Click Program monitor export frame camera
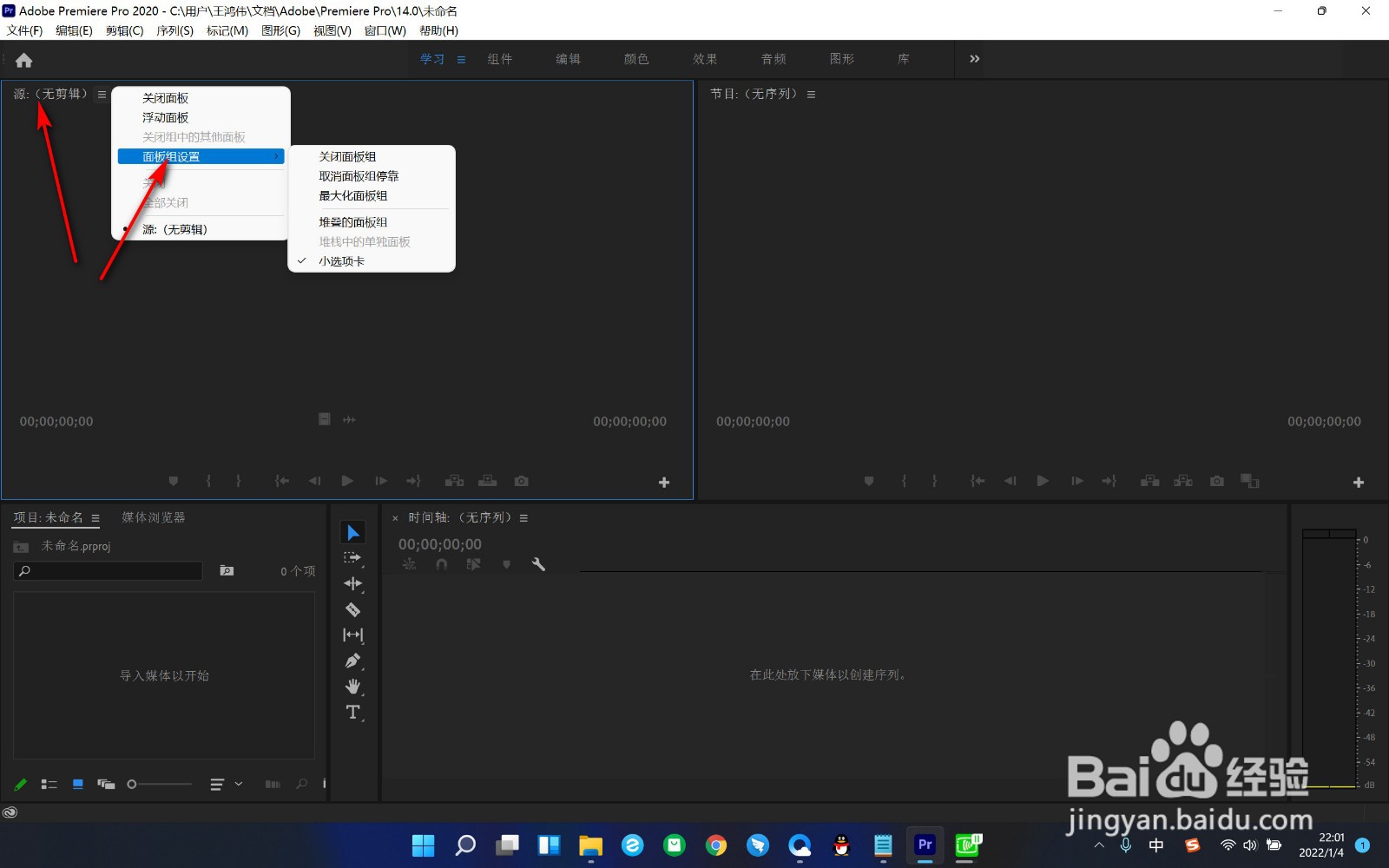Screen dimensions: 1389x868 click(1217, 481)
